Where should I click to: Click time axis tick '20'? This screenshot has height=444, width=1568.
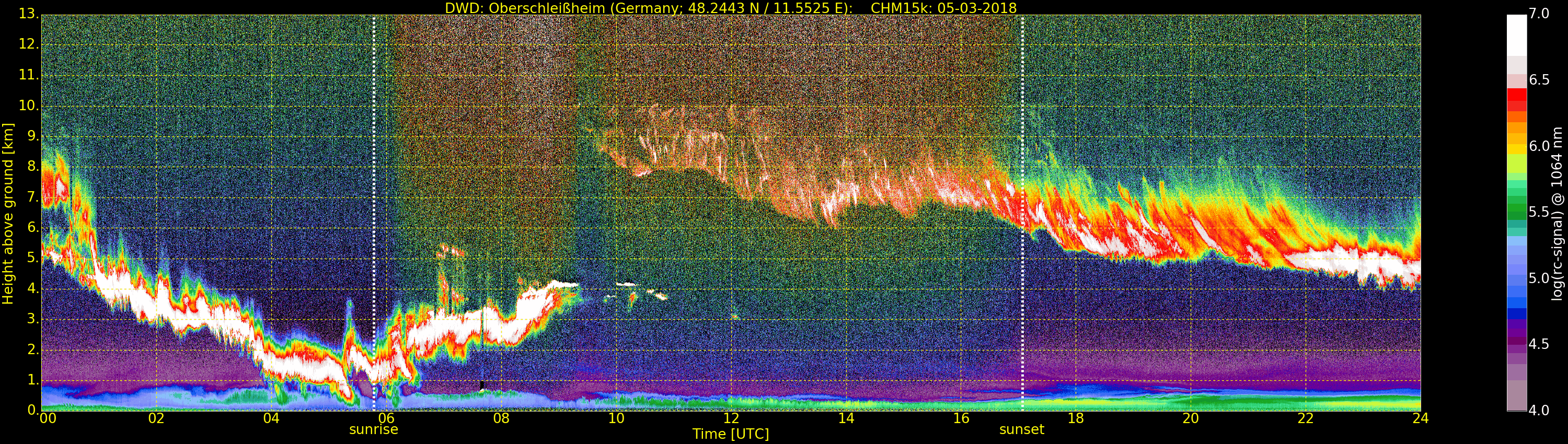coord(1191,418)
